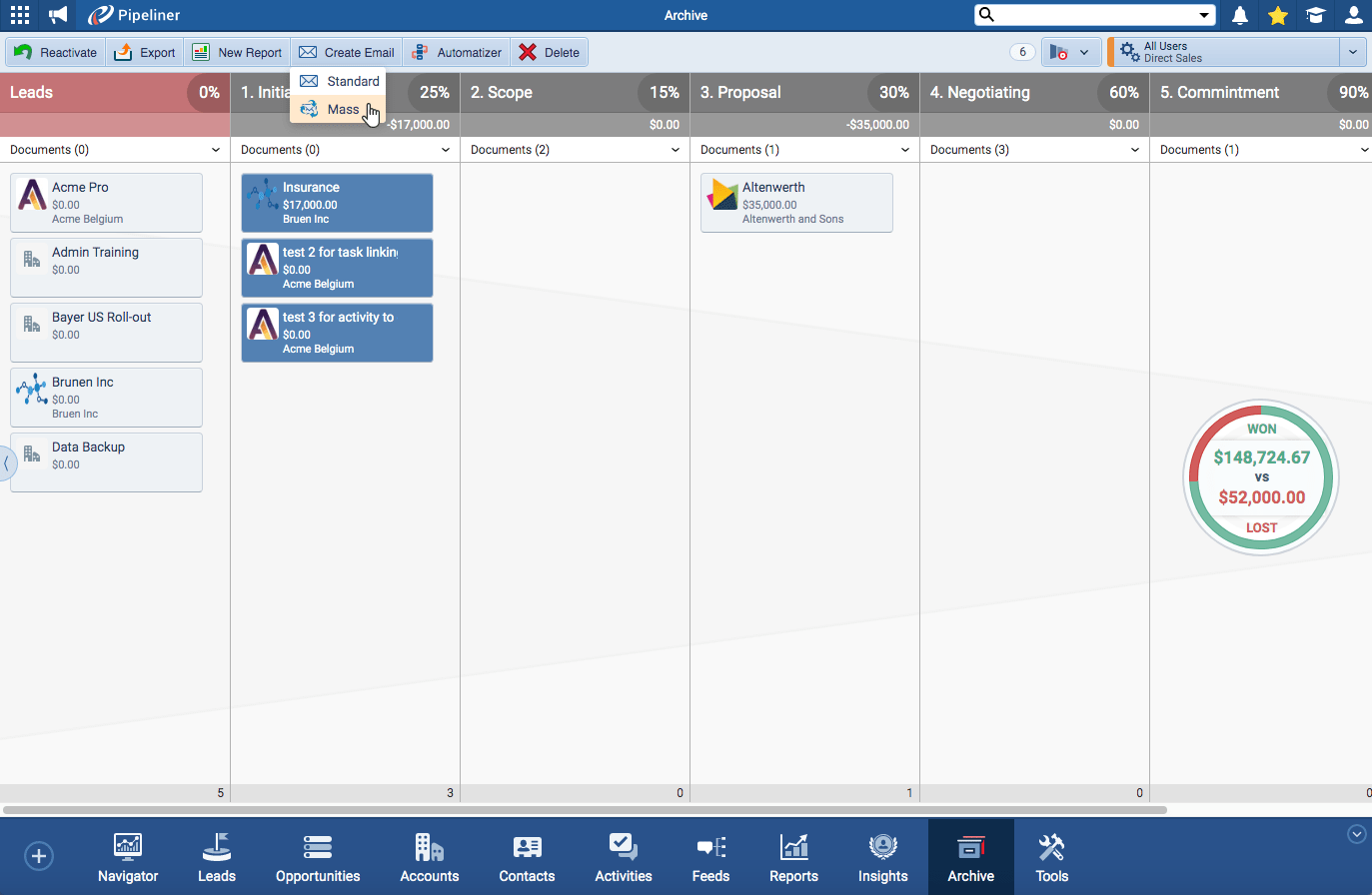Click the Reactivate button

[x=56, y=53]
